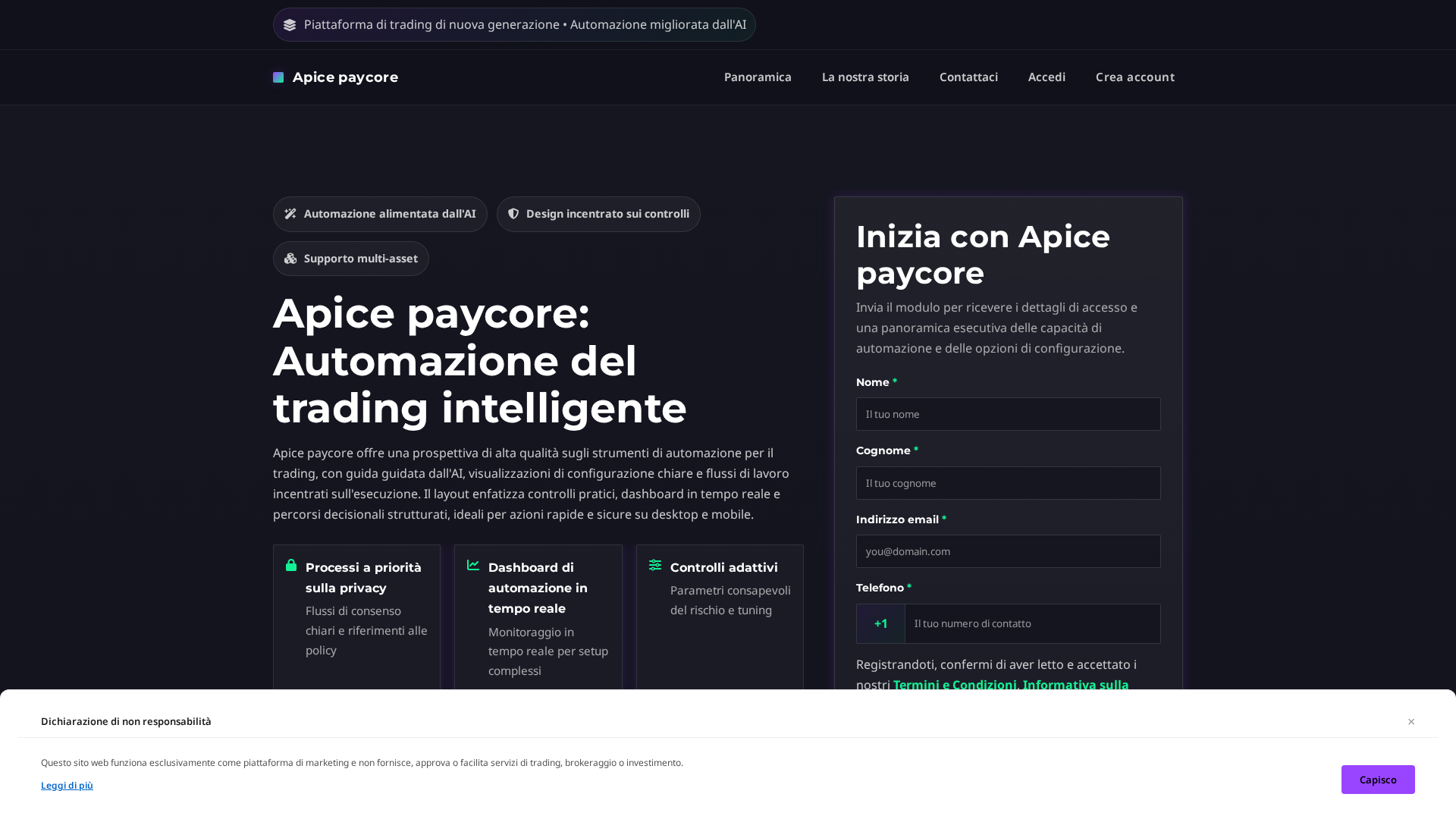The width and height of the screenshot is (1456, 819).
Task: Expand the 'Leggi di più' disclaimer text
Action: (67, 785)
